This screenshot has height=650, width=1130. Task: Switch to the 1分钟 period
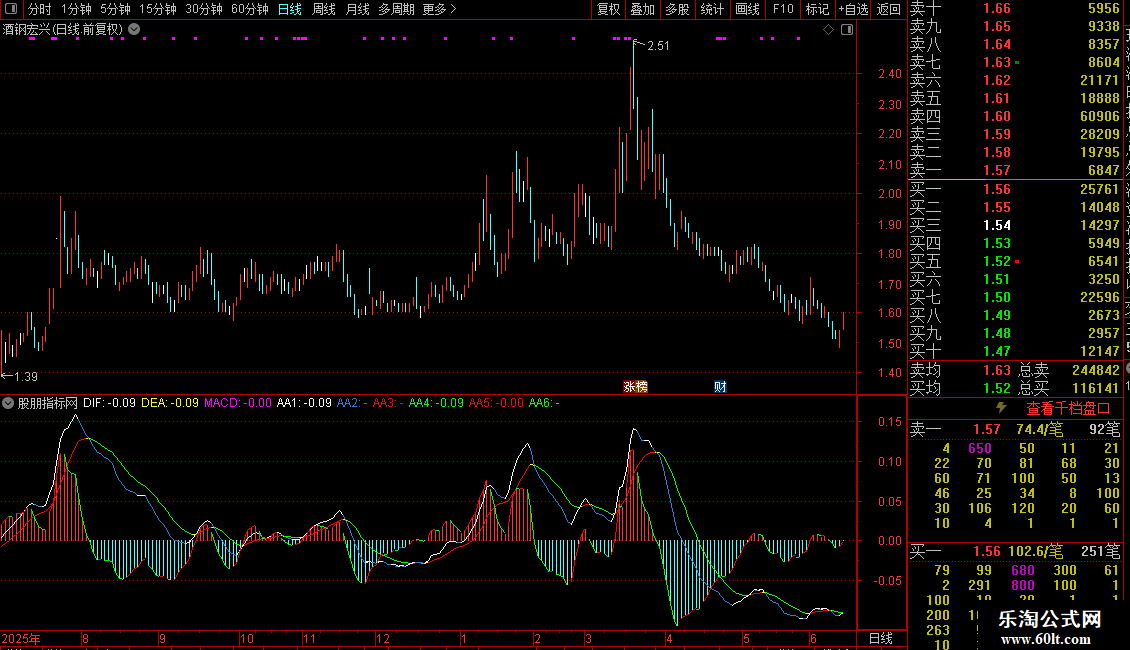[x=76, y=9]
